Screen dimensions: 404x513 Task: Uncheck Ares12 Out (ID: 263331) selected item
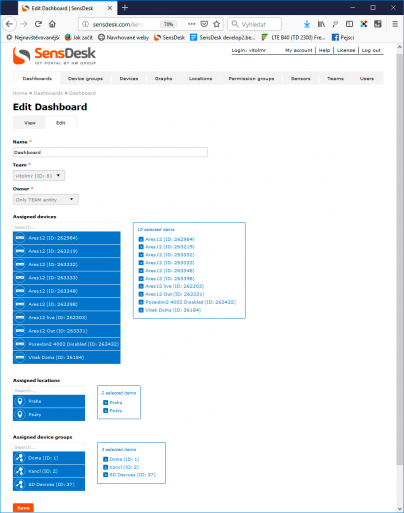pyautogui.click(x=141, y=294)
